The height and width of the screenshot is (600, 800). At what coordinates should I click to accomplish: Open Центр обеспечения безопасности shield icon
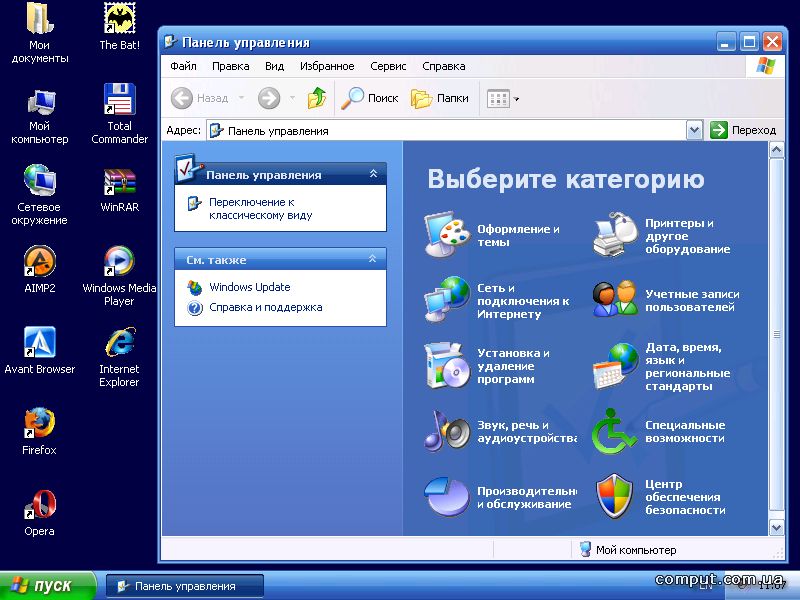tap(615, 496)
